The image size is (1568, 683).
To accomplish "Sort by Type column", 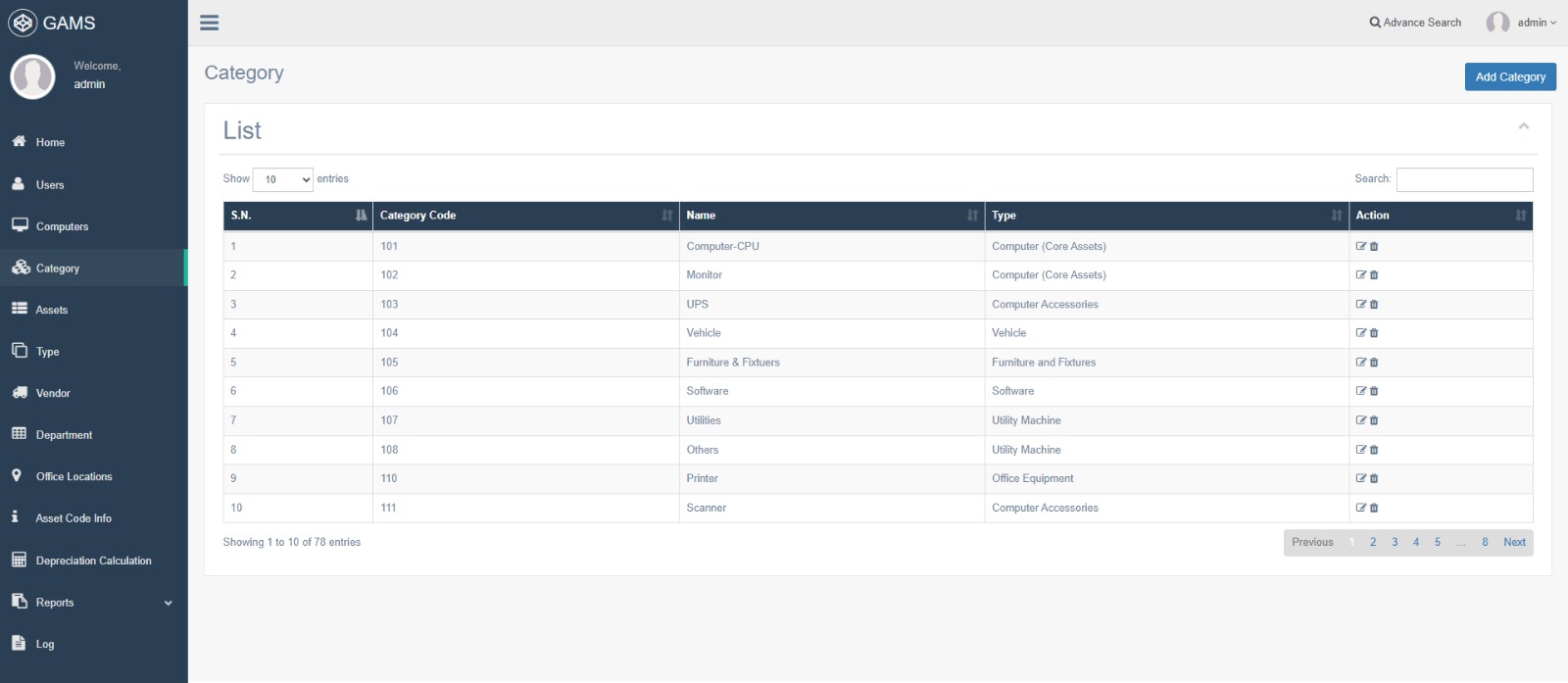I will 1166,216.
